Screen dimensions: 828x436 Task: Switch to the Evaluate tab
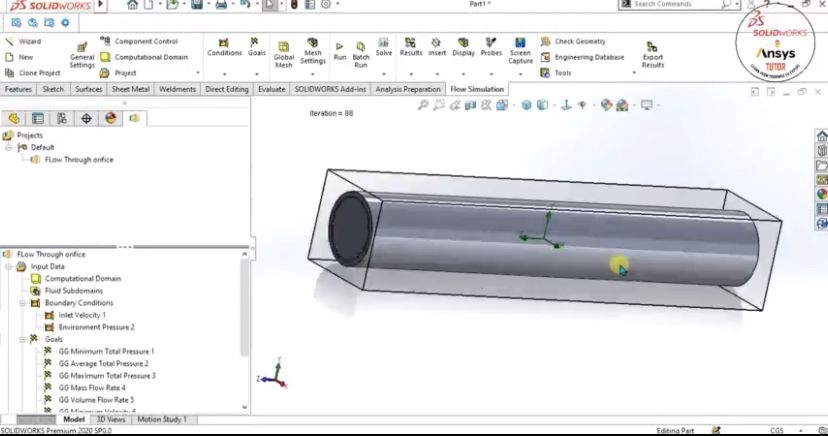[x=271, y=89]
